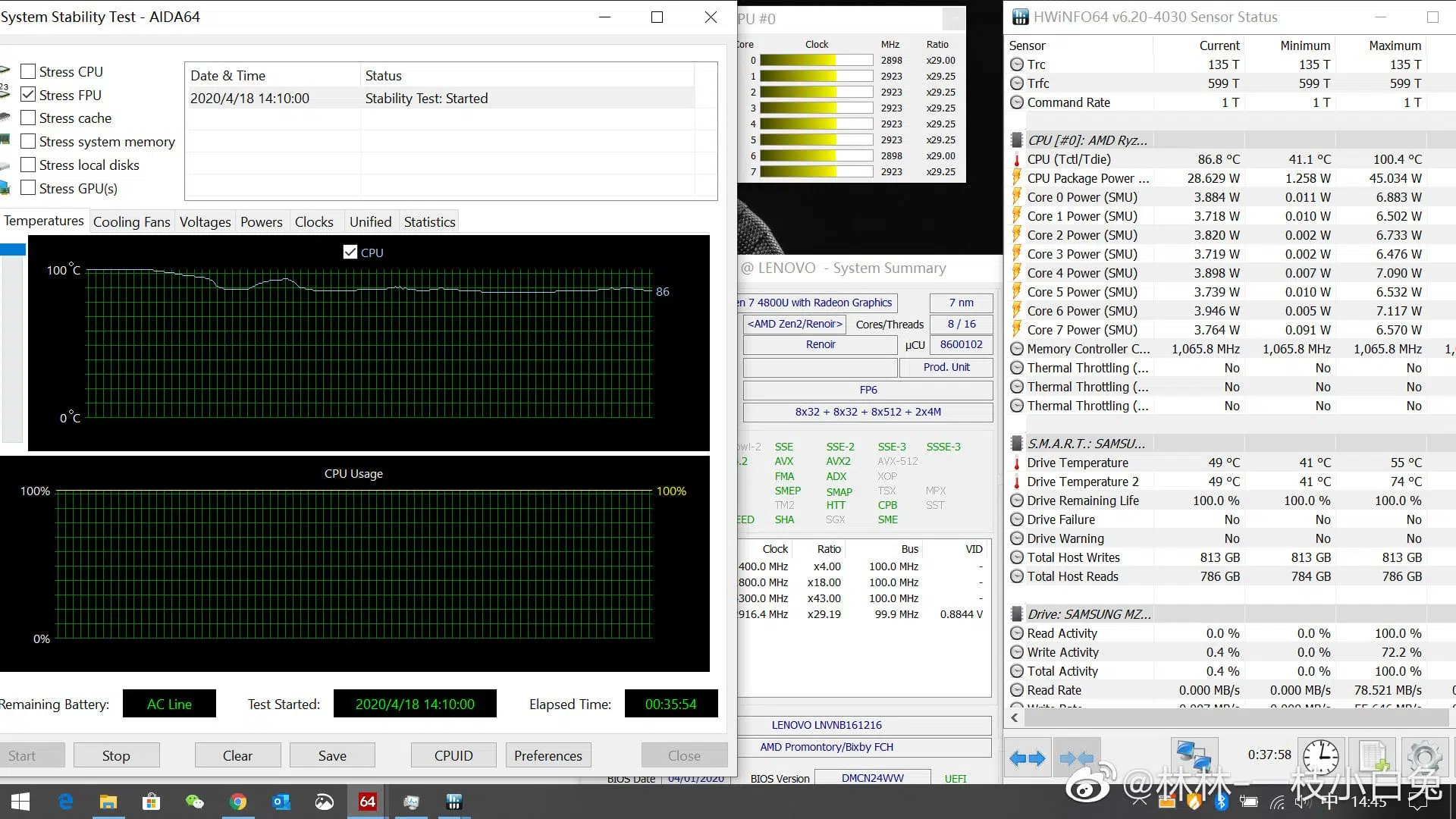1456x819 pixels.
Task: Open WeChat from the taskbar
Action: pos(194,802)
